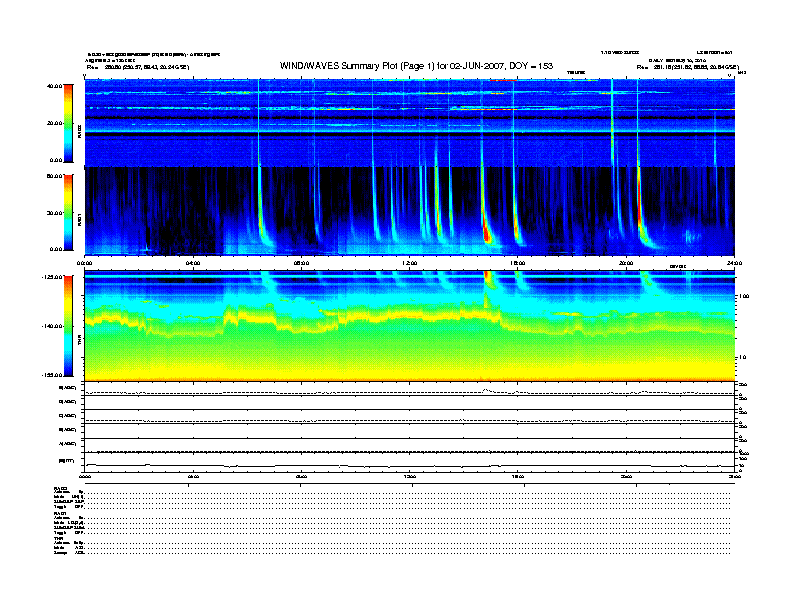Click 08:00 tick label below RAD1 spectrogram

pyautogui.click(x=301, y=263)
